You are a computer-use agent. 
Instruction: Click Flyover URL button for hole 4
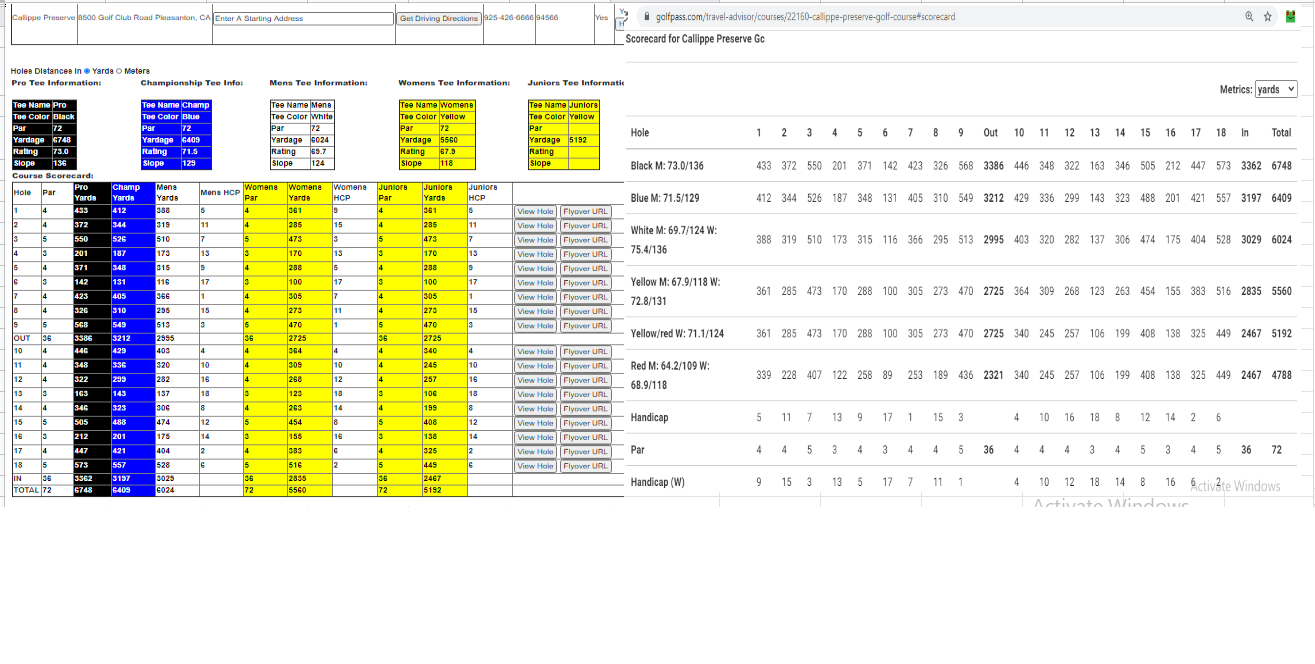(x=584, y=254)
